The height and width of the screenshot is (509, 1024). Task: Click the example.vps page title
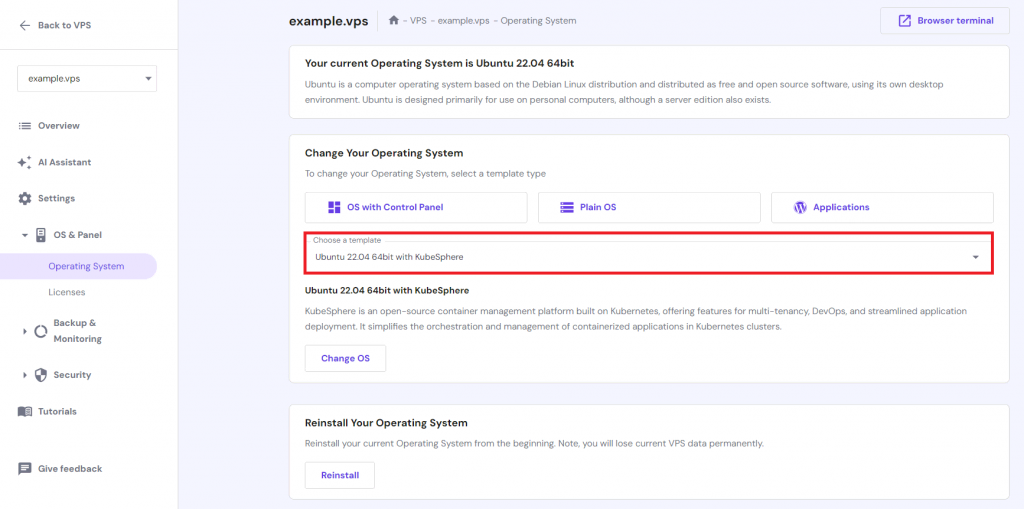(x=326, y=20)
